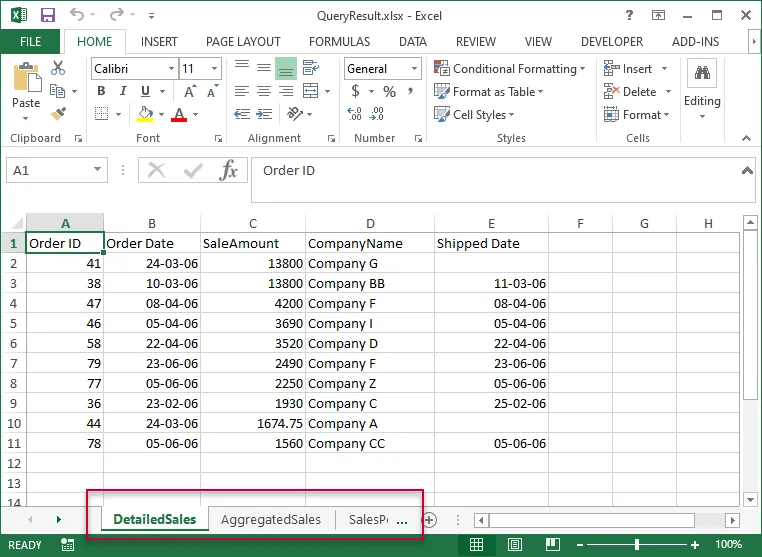Apply percent style
762x557 pixels.
coord(389,91)
